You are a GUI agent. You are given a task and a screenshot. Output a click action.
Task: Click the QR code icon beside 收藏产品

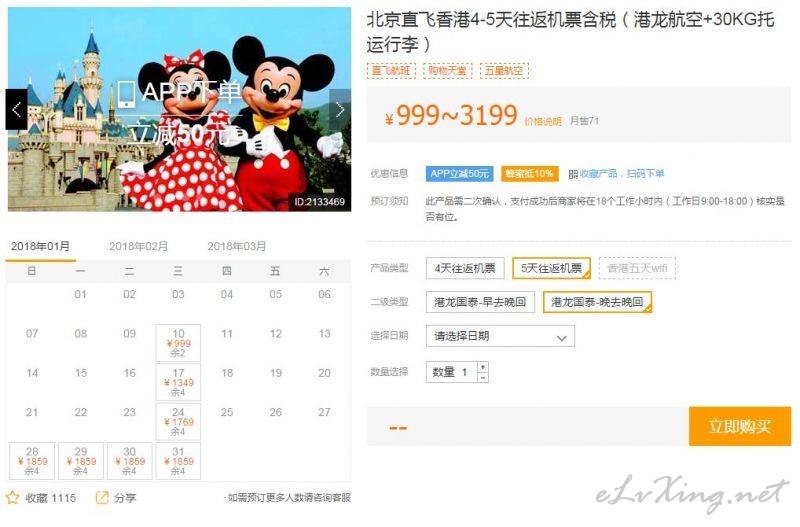573,174
